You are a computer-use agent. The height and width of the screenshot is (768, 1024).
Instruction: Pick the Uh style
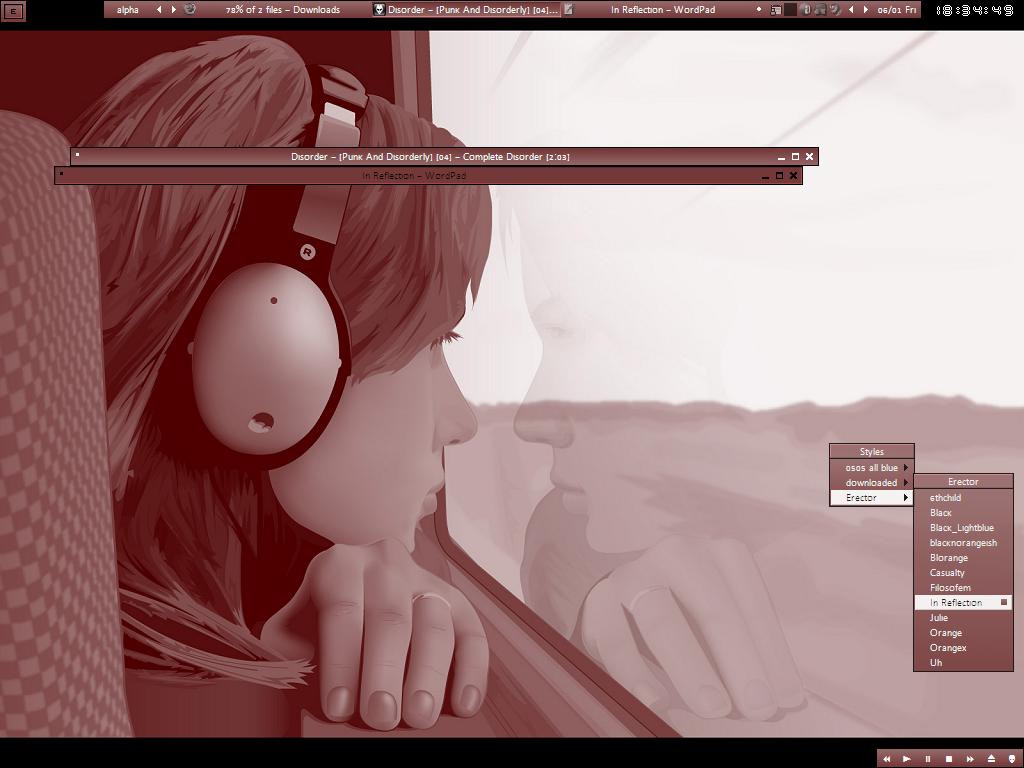point(963,663)
